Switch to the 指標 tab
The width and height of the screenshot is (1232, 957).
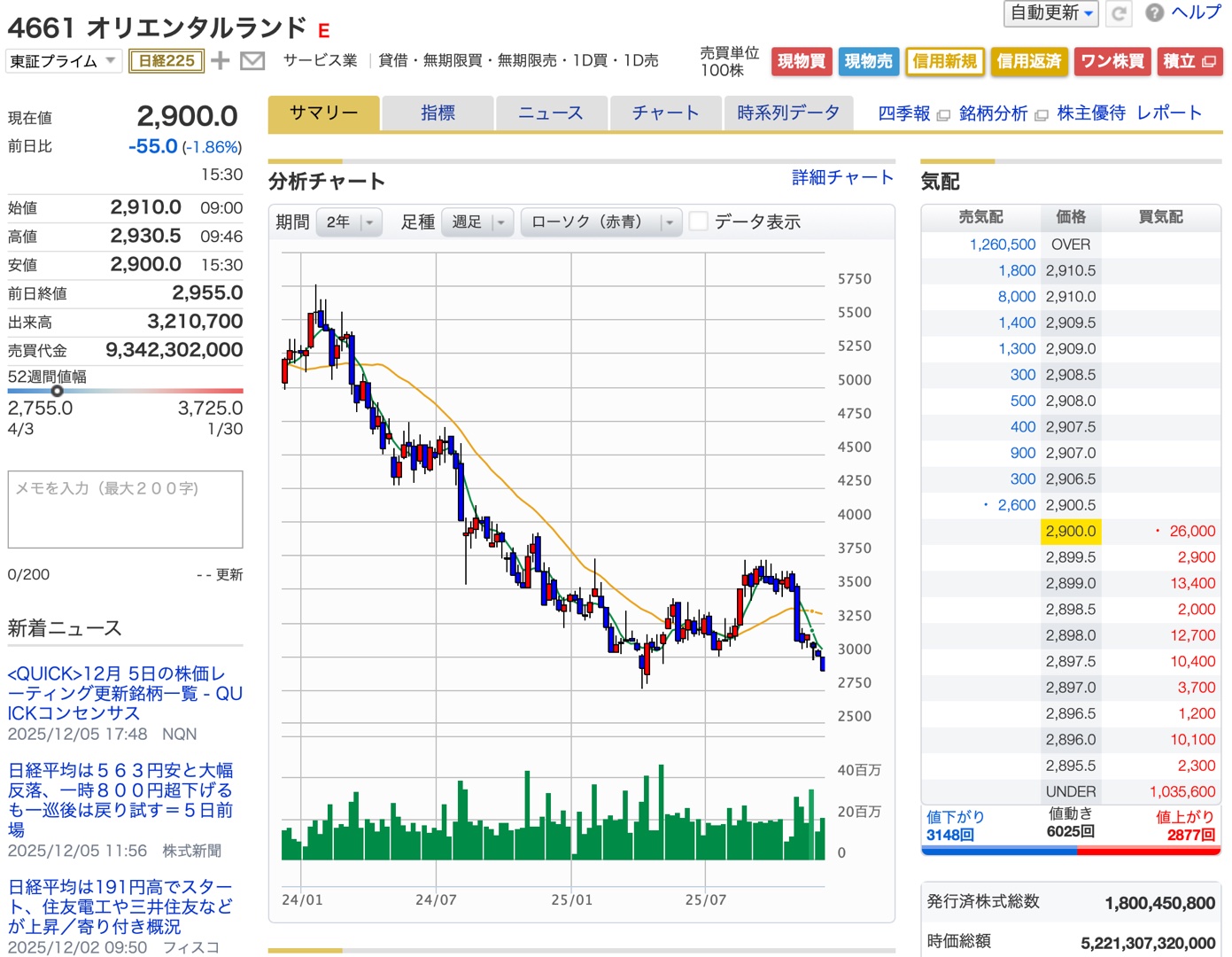click(x=438, y=113)
